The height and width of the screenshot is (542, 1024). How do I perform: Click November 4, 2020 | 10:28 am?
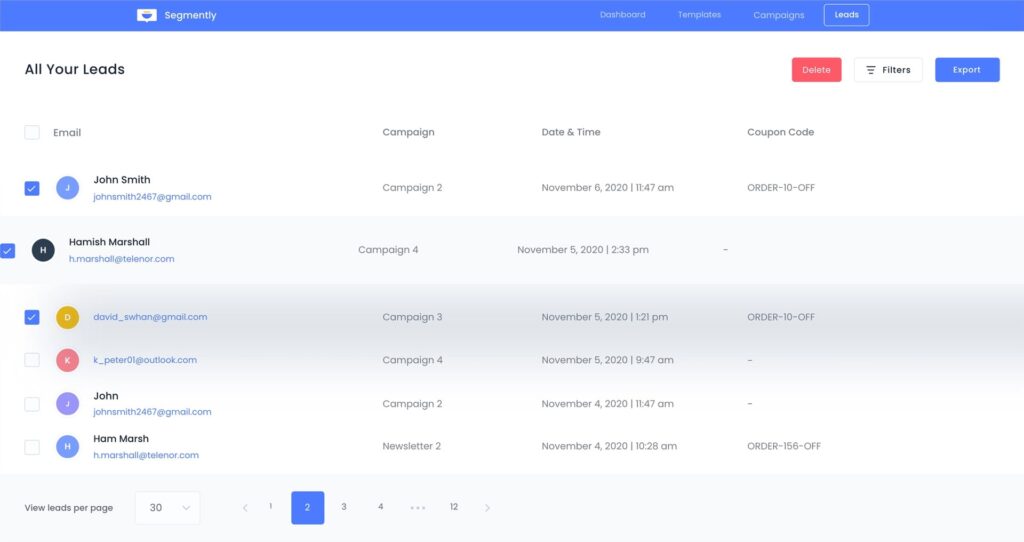[x=609, y=446]
